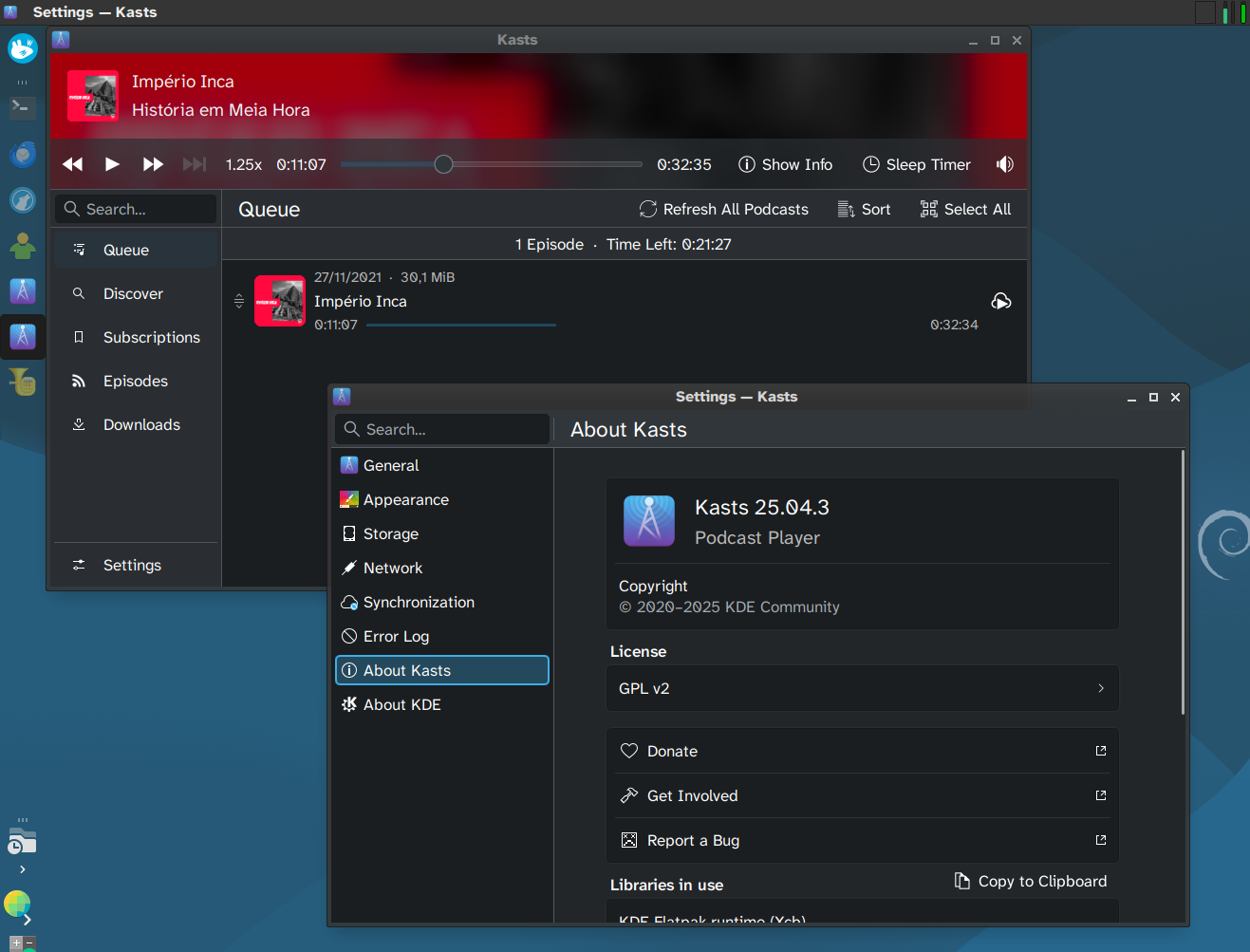
Task: Click the drag handle of Império Inca entry
Action: pyautogui.click(x=239, y=301)
